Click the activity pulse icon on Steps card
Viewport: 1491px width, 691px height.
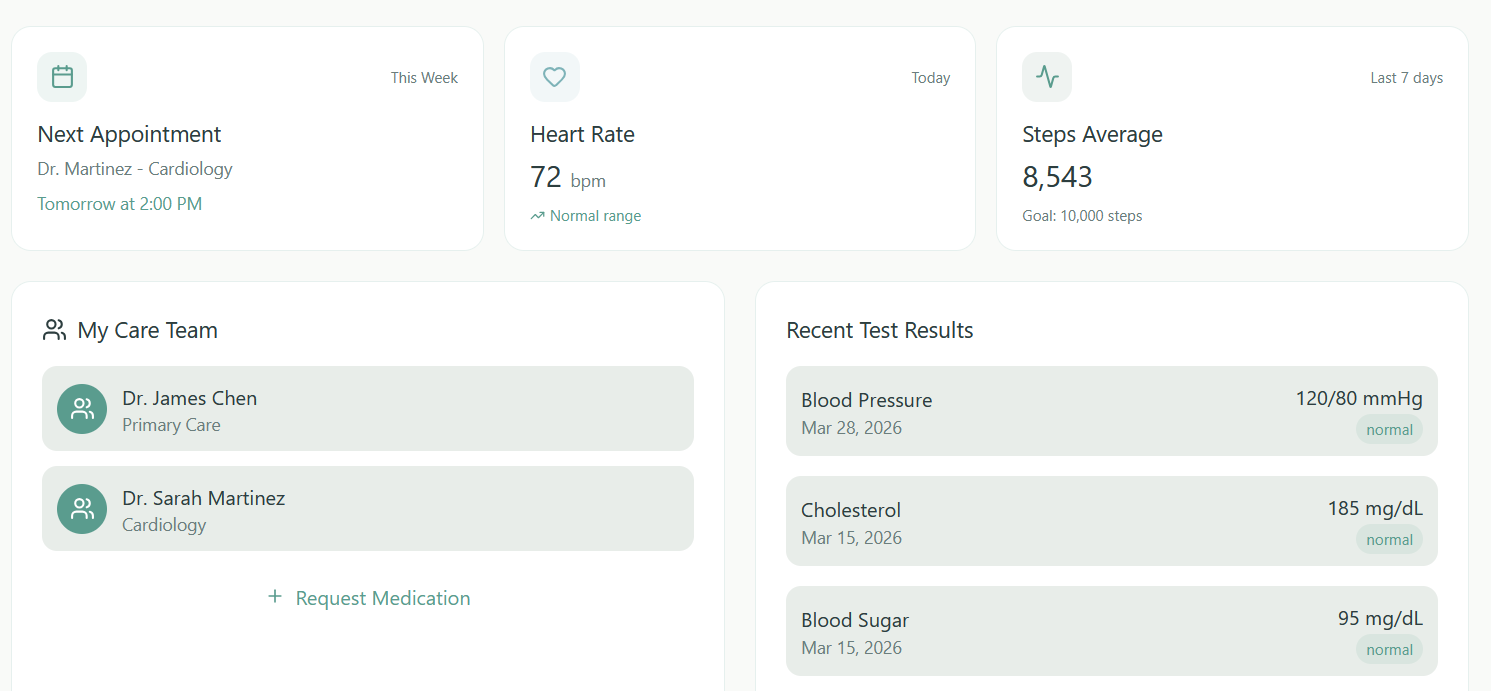coord(1047,77)
